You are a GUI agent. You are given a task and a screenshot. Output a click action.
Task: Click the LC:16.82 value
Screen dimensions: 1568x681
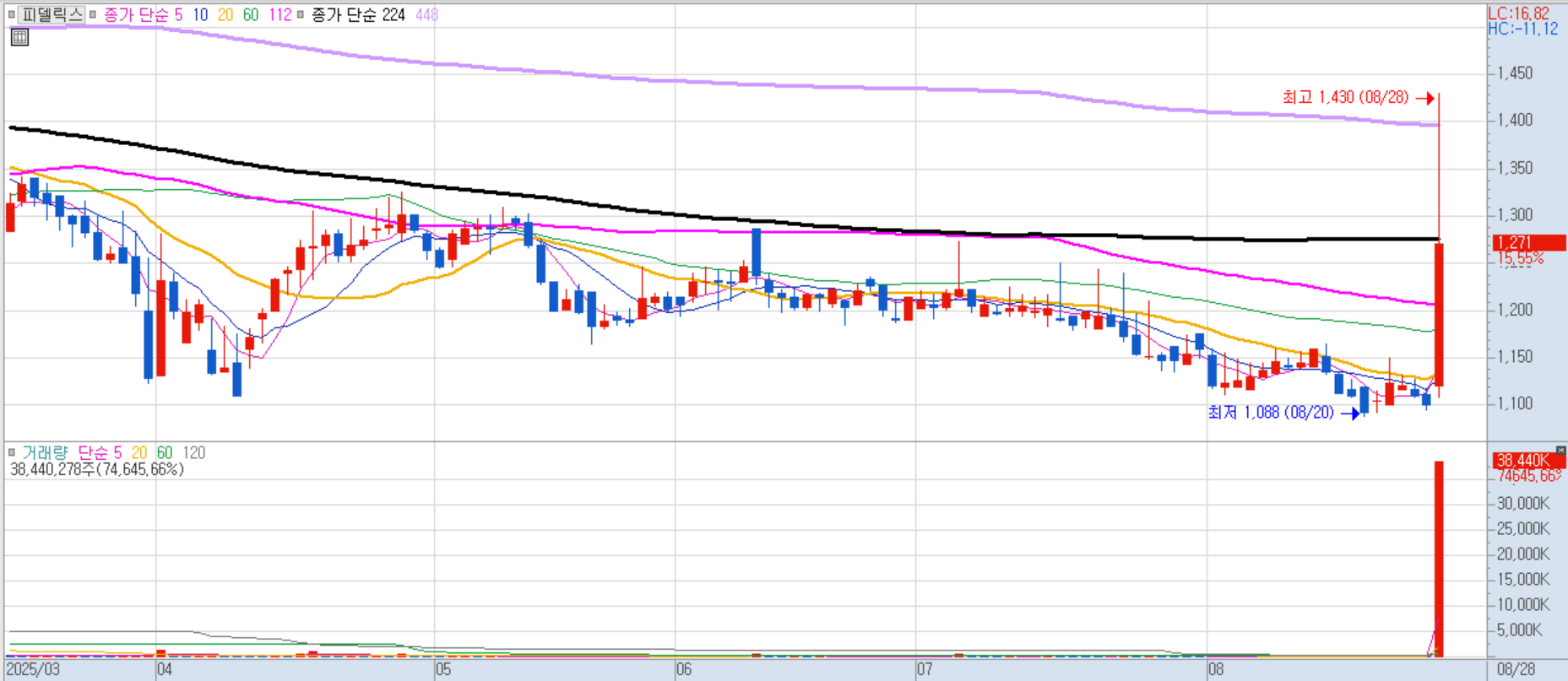1518,13
